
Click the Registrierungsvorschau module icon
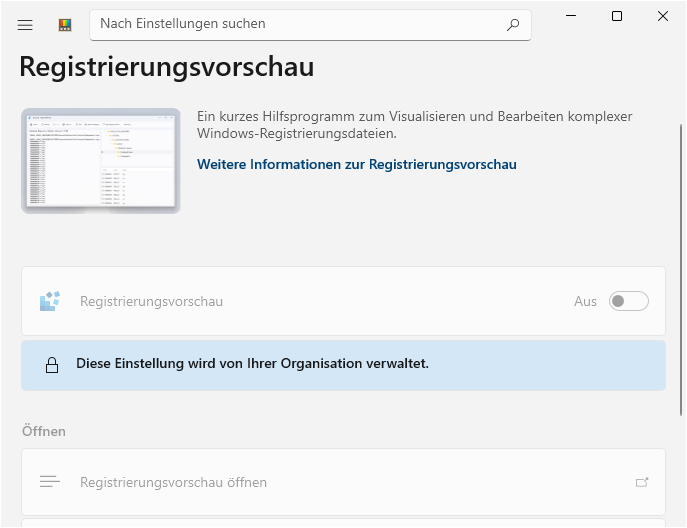point(50,301)
